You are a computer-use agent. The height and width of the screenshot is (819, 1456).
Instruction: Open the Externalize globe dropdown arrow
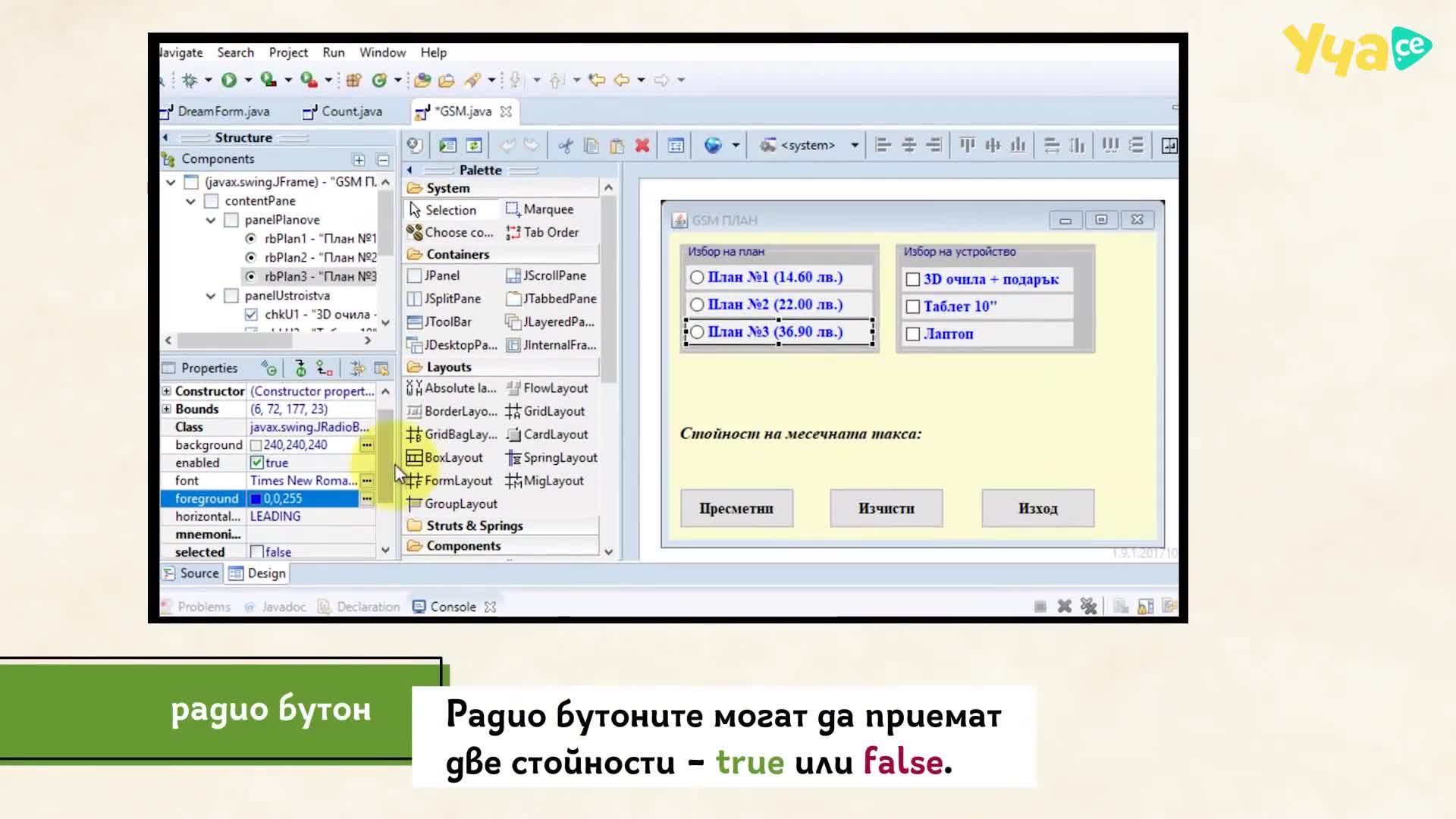tap(735, 145)
